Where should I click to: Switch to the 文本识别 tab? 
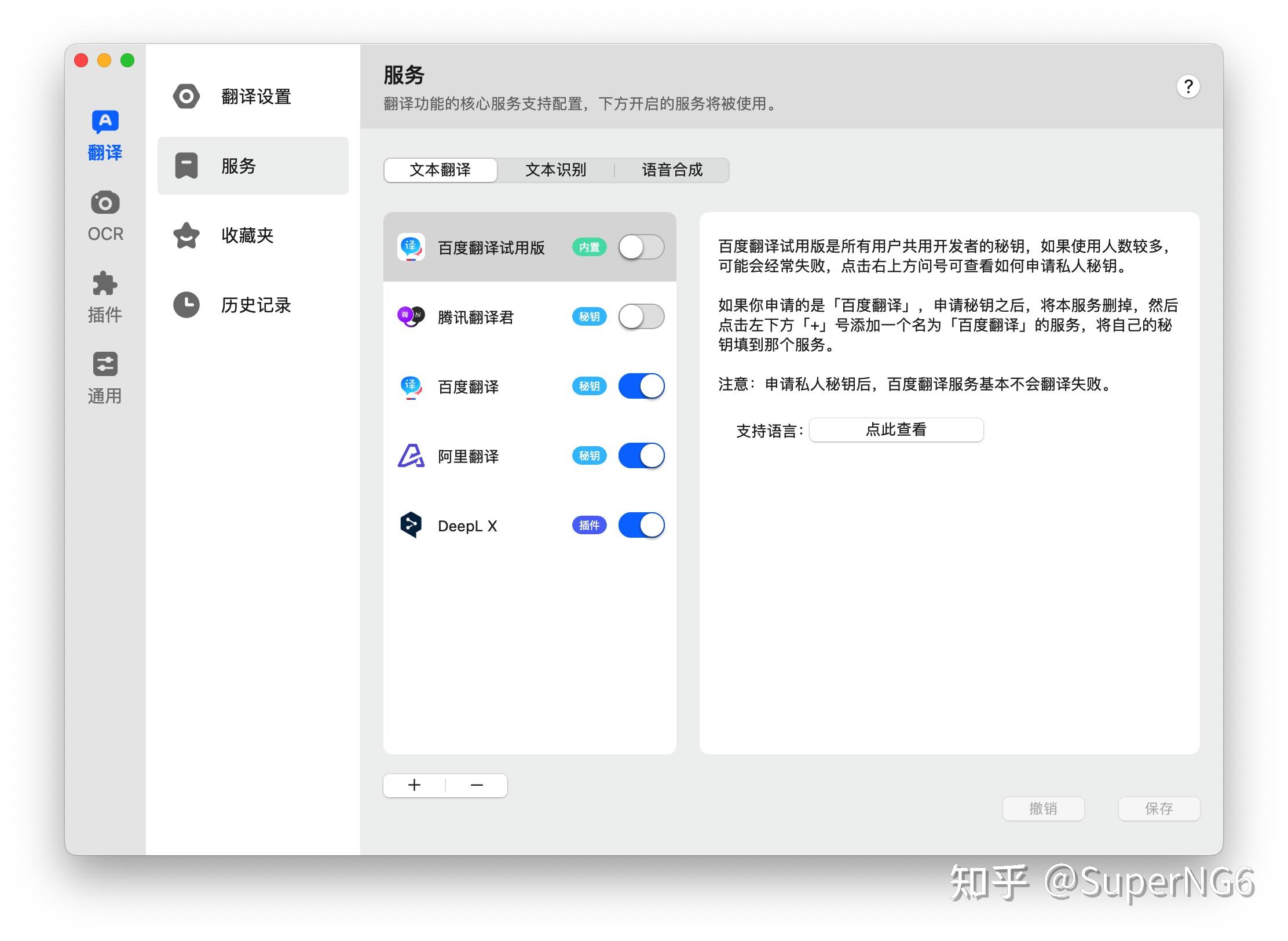click(x=556, y=170)
